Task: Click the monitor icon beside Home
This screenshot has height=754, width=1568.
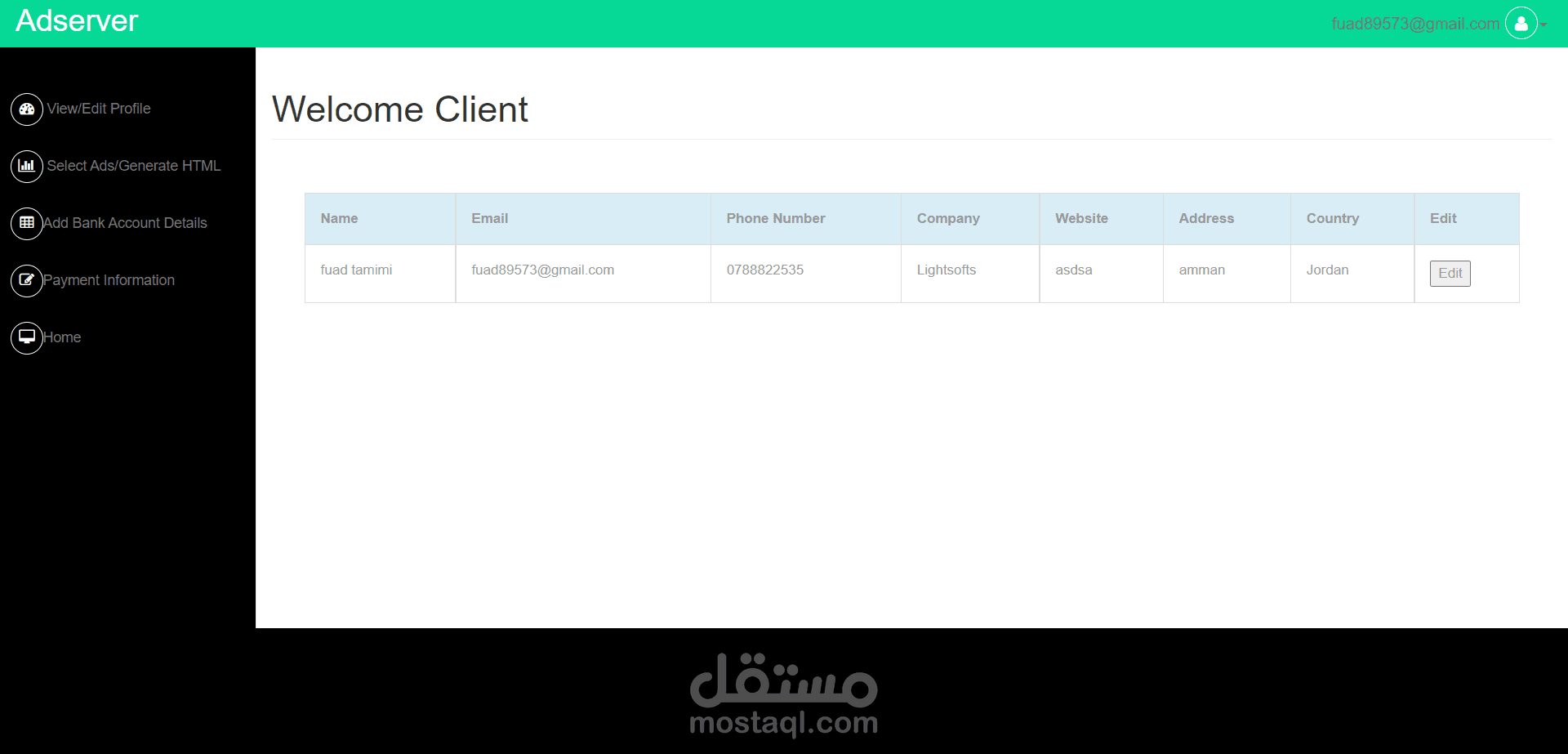Action: tap(27, 337)
